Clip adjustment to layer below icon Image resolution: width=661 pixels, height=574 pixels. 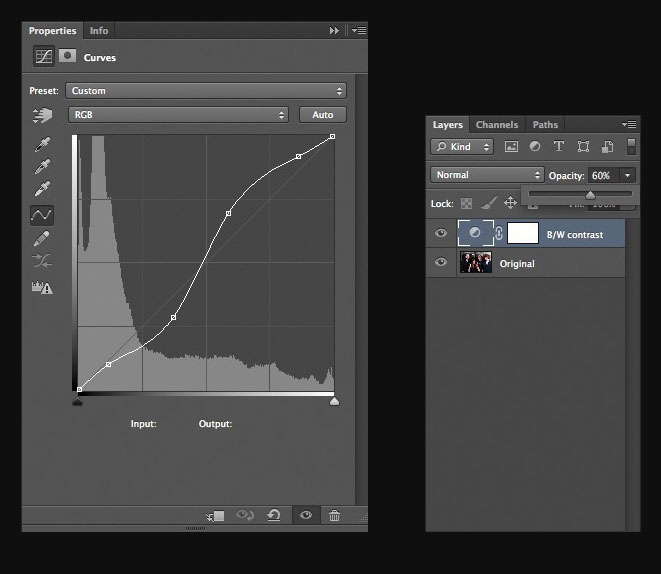[215, 515]
